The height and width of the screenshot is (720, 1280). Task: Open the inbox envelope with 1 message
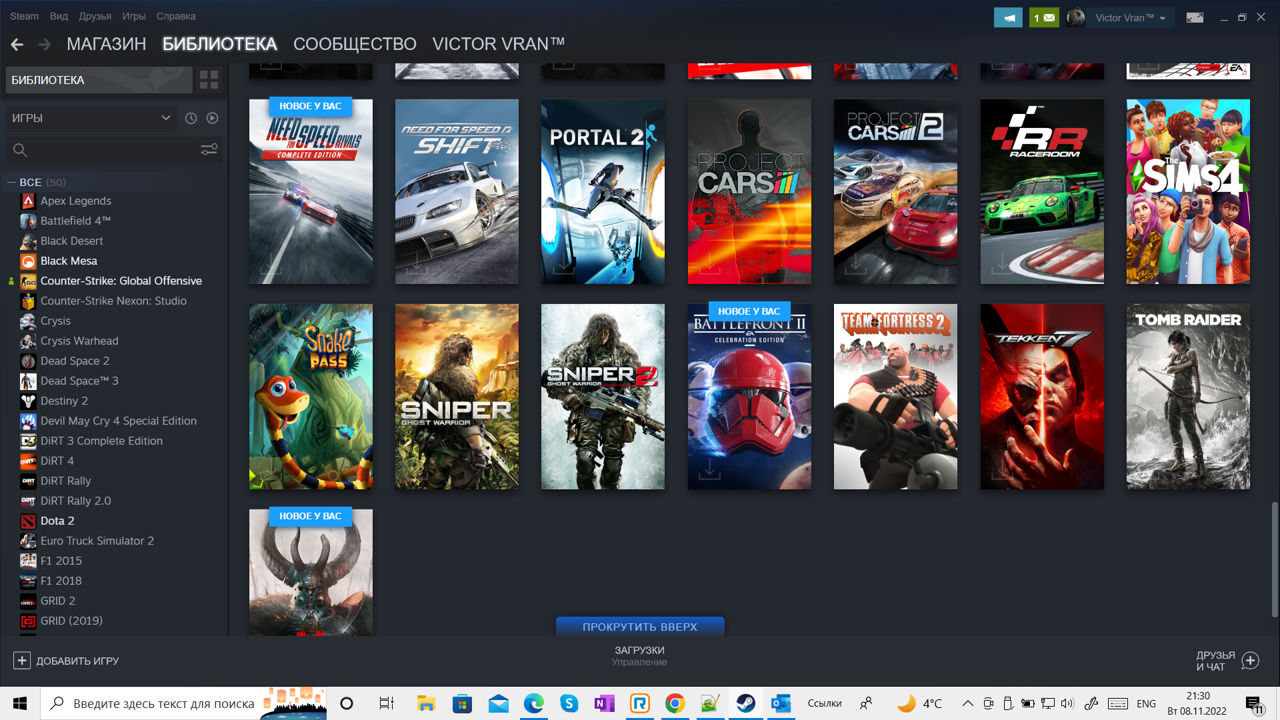pyautogui.click(x=1044, y=17)
